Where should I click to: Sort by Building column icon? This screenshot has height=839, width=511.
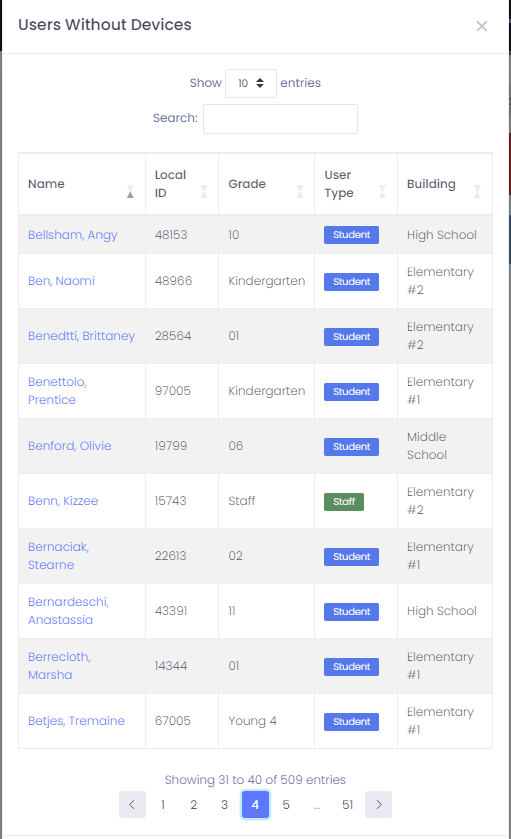click(x=477, y=192)
